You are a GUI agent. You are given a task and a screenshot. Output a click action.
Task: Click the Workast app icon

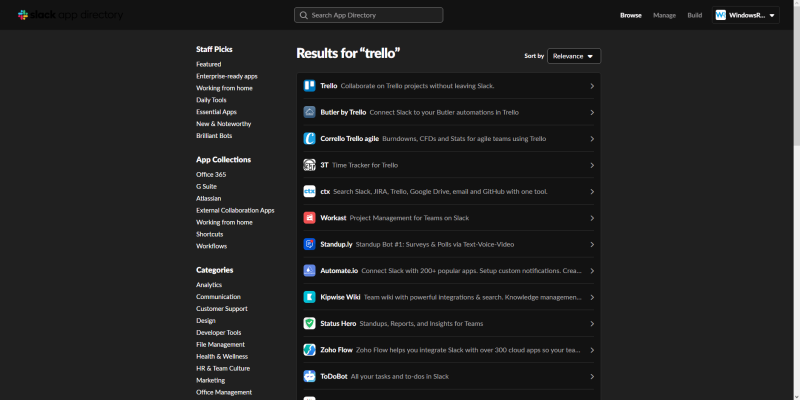(x=310, y=218)
